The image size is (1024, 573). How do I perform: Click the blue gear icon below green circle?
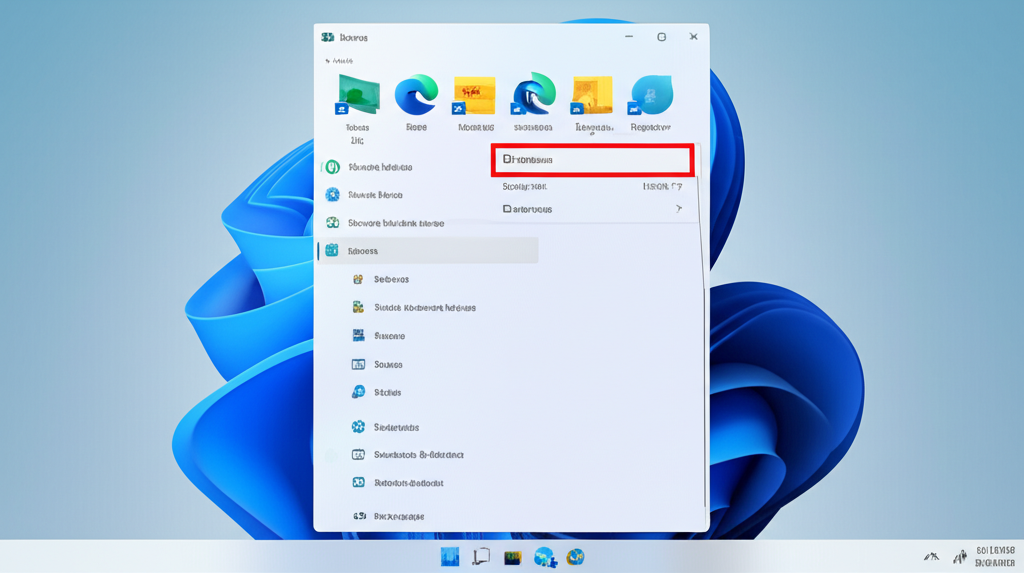tap(332, 195)
